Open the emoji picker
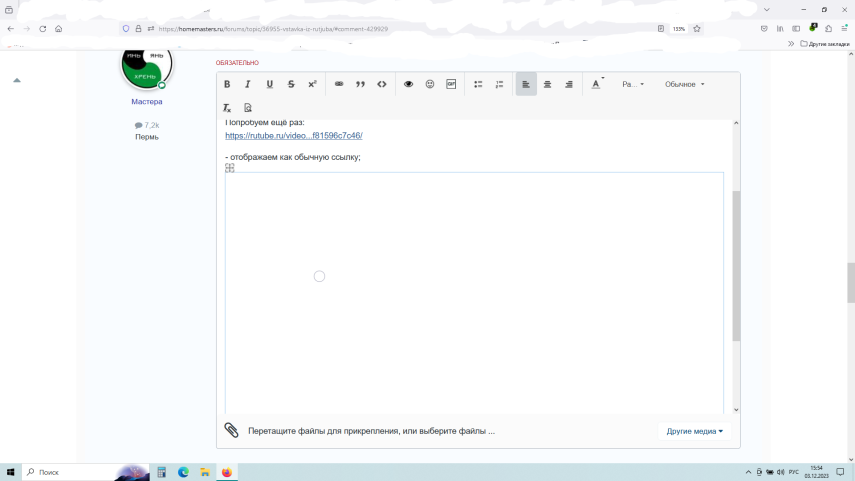This screenshot has height=481, width=855. pos(430,84)
